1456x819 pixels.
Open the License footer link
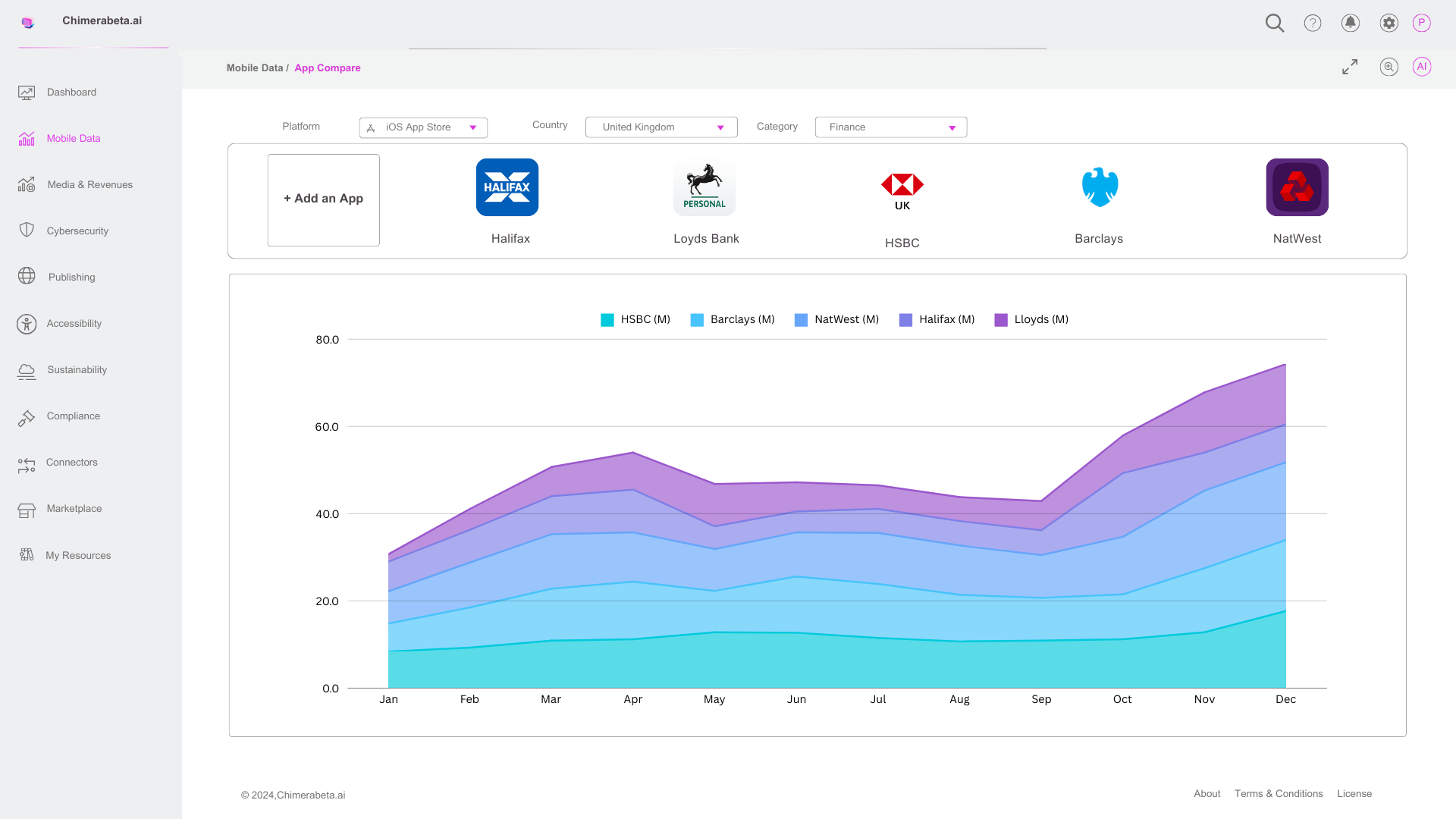point(1354,794)
